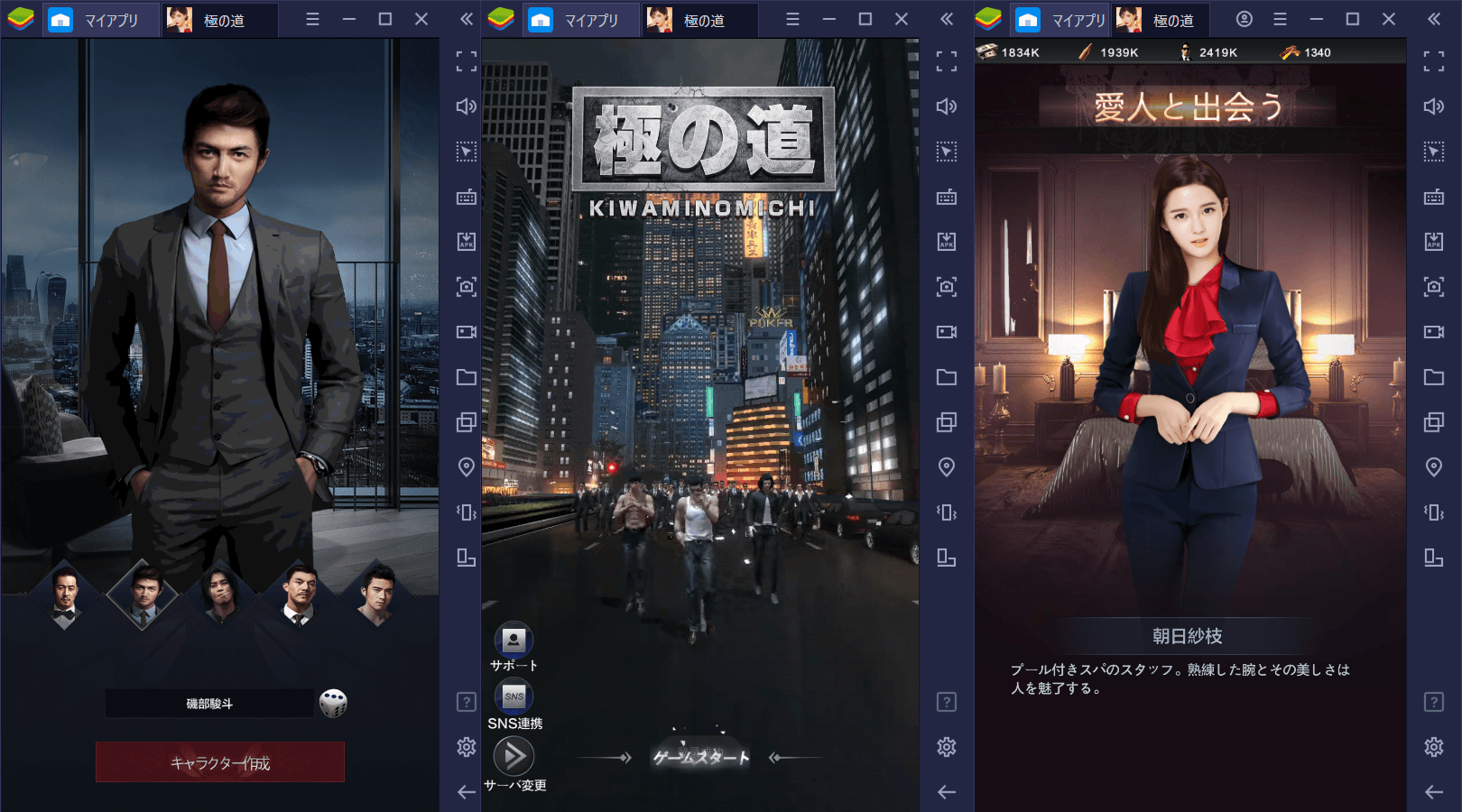Open settings gear in the middle window sidebar
Viewport: 1462px width, 812px height.
[947, 747]
